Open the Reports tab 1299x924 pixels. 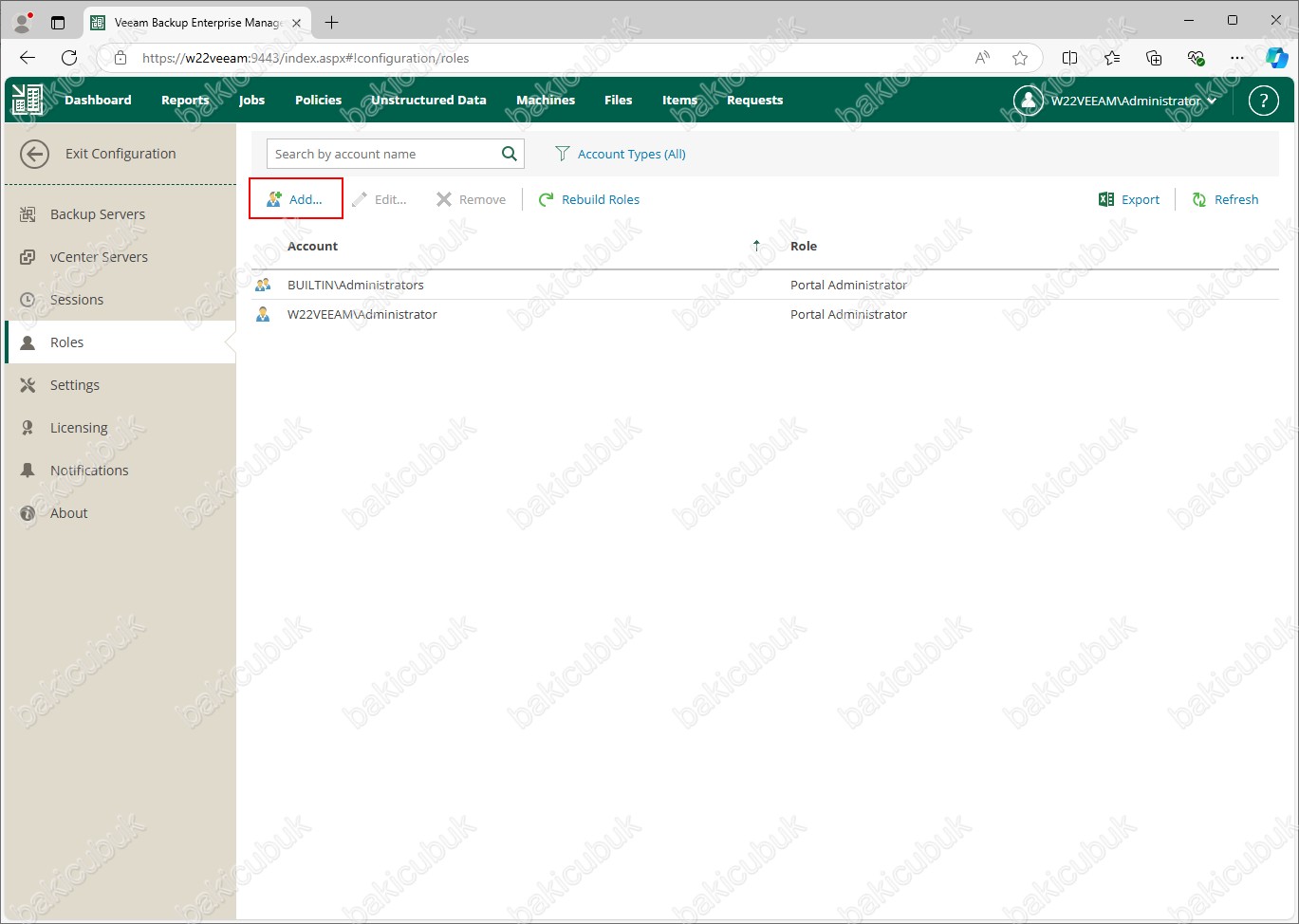185,100
